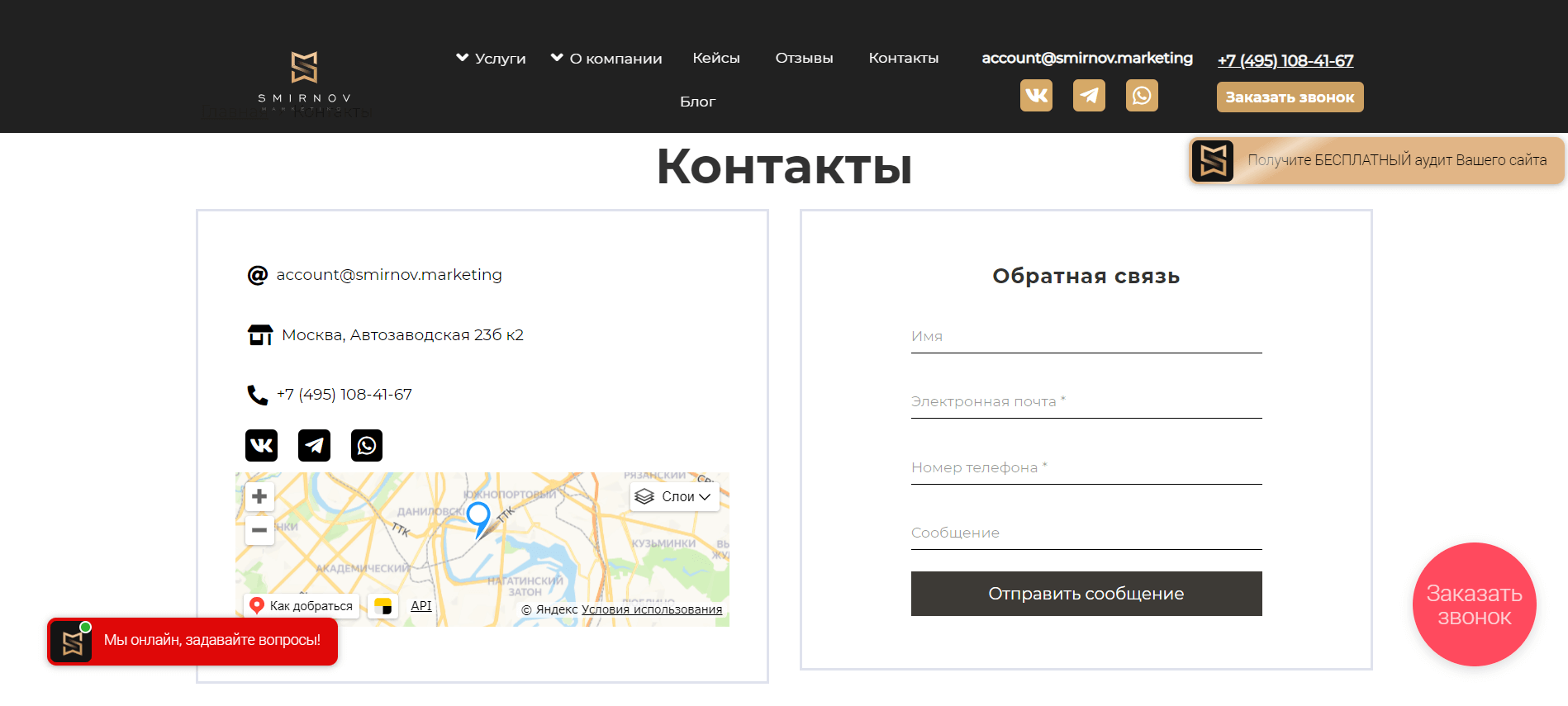Open the Контакты menu item
Viewport: 1568px width, 706px height.
[x=904, y=58]
